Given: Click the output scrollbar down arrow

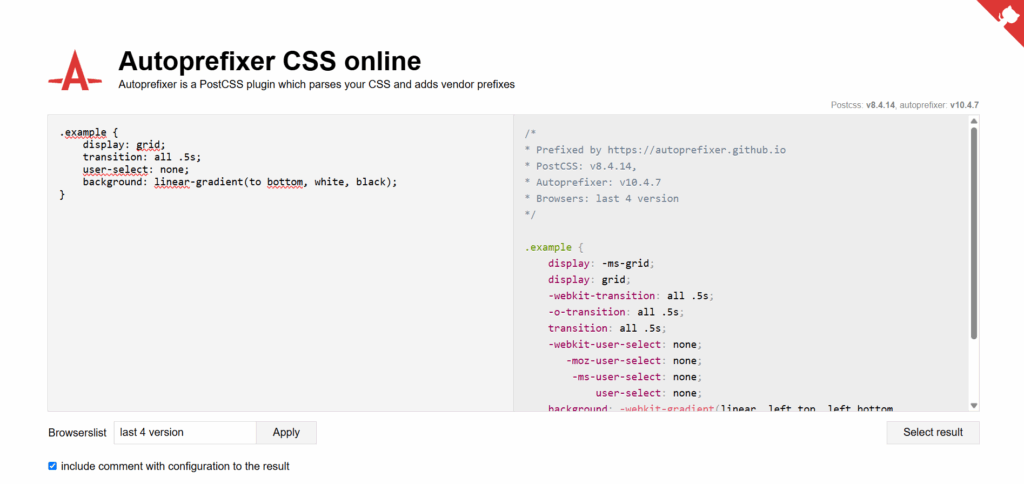Looking at the screenshot, I should pyautogui.click(x=974, y=404).
